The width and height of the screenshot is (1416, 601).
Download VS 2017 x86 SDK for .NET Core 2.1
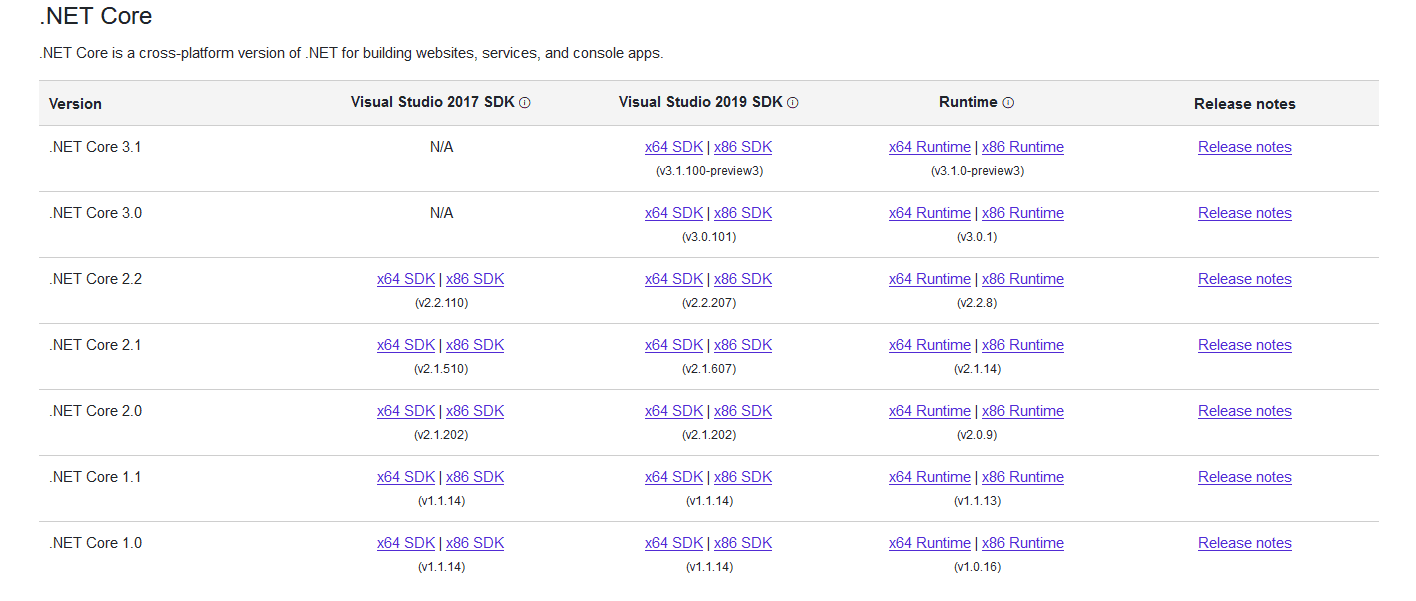click(475, 345)
